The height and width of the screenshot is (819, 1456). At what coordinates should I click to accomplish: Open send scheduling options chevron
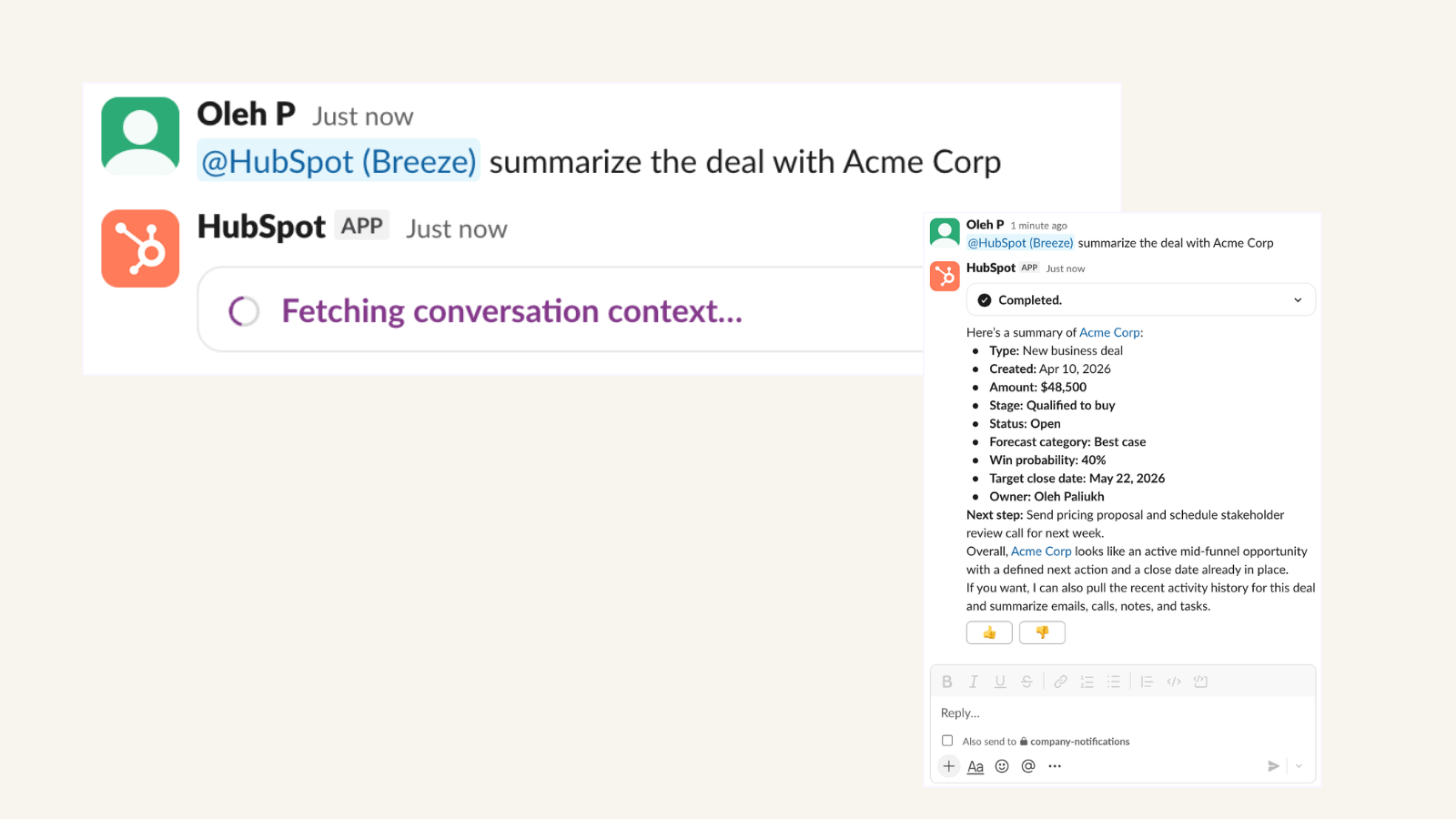click(1299, 766)
